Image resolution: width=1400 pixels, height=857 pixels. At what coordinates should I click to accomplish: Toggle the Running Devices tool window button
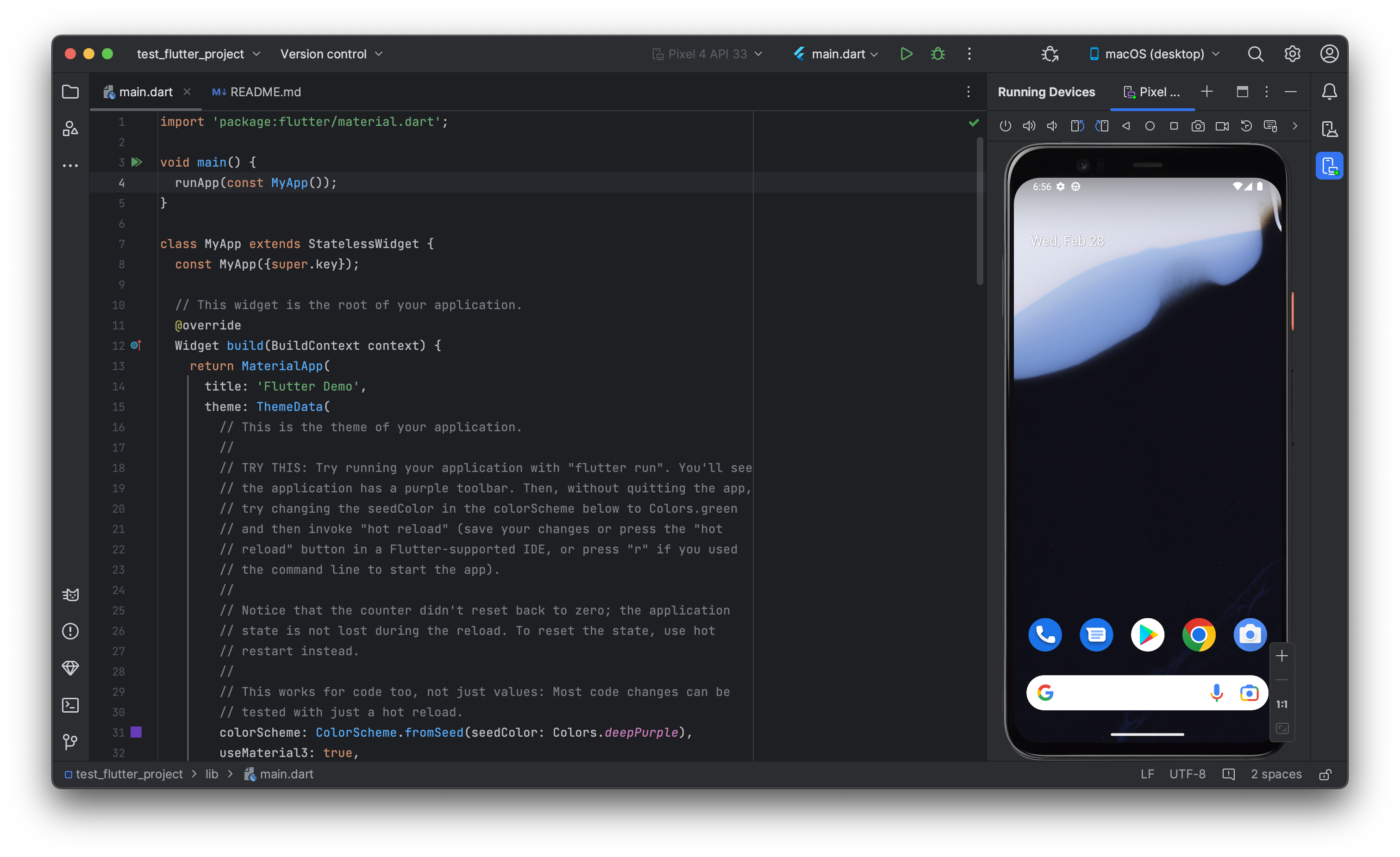point(1329,166)
